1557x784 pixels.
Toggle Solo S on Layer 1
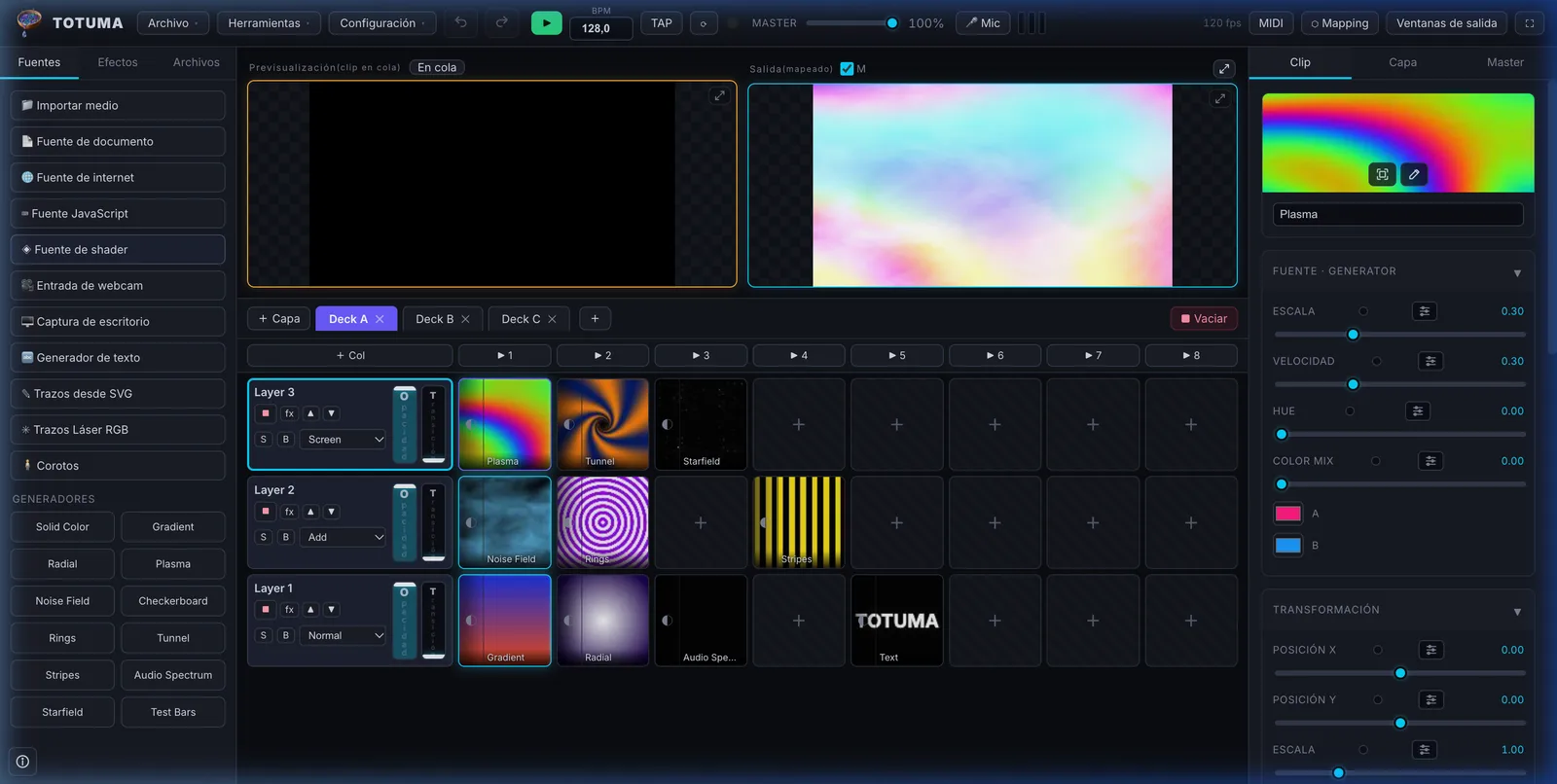point(264,635)
